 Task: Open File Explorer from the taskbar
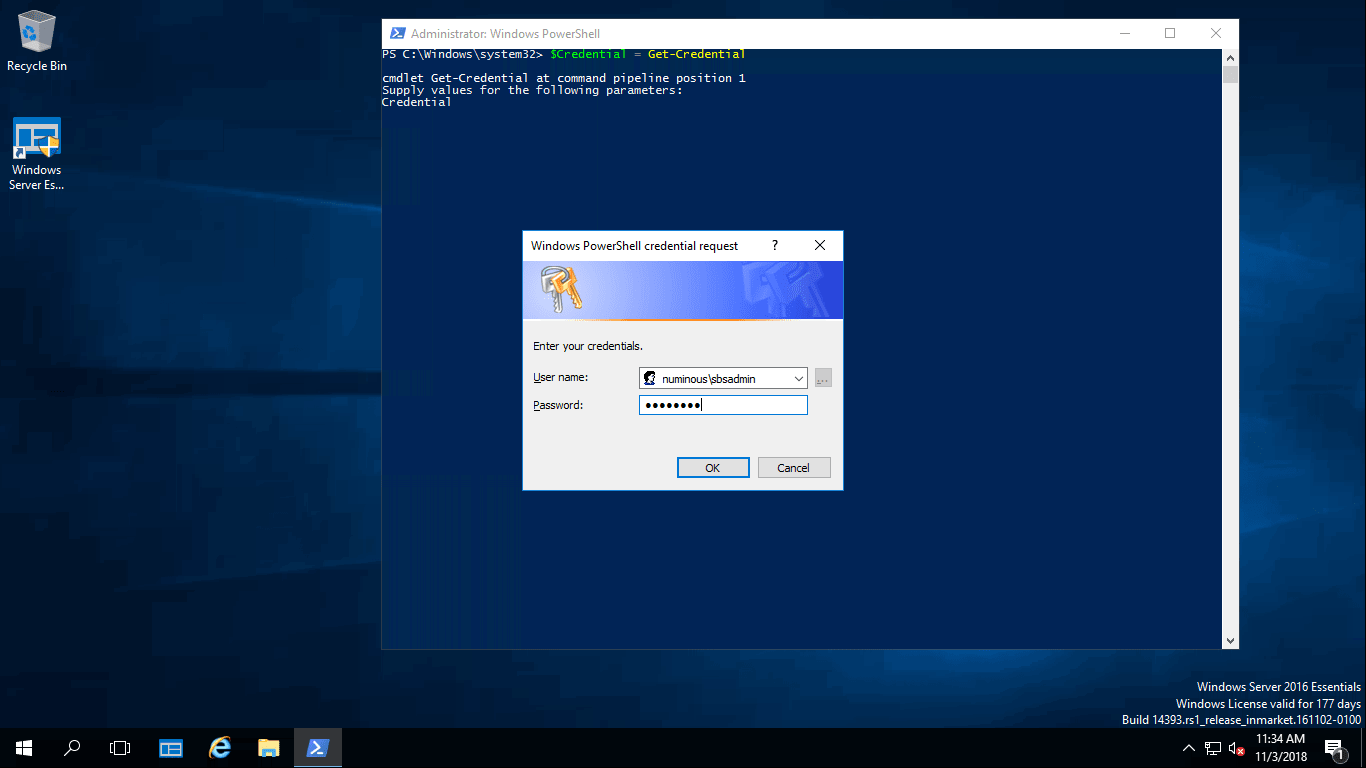click(x=268, y=748)
